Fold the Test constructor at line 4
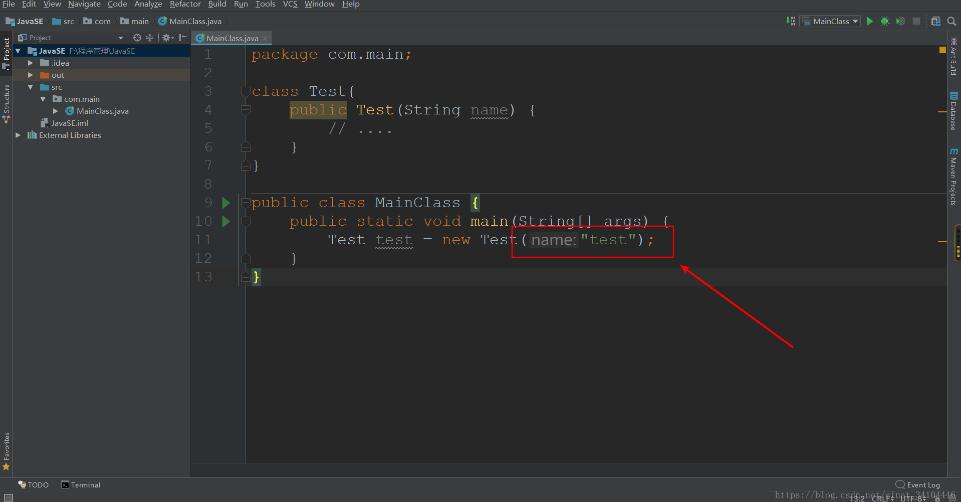963x502 pixels. [x=246, y=110]
